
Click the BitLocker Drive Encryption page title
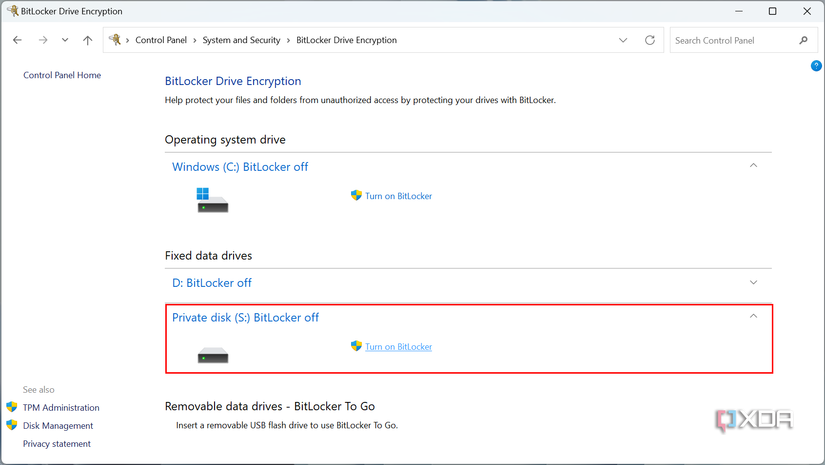(x=233, y=81)
